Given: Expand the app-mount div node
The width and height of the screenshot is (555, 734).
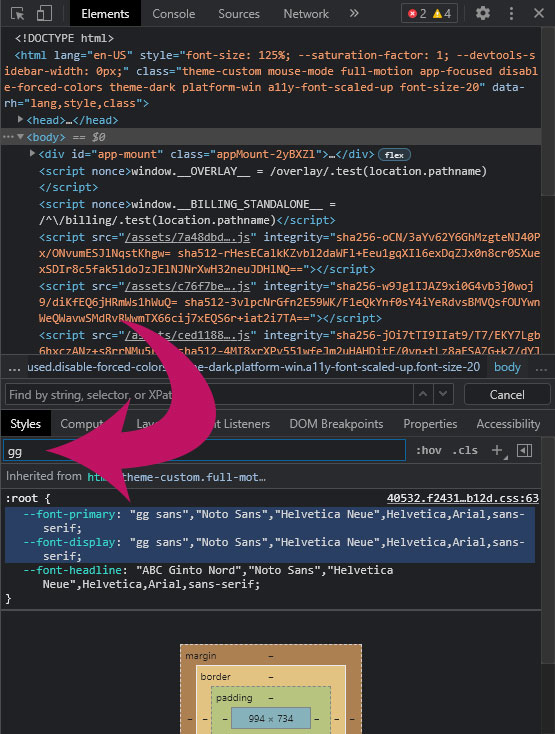Looking at the screenshot, I should point(32,154).
